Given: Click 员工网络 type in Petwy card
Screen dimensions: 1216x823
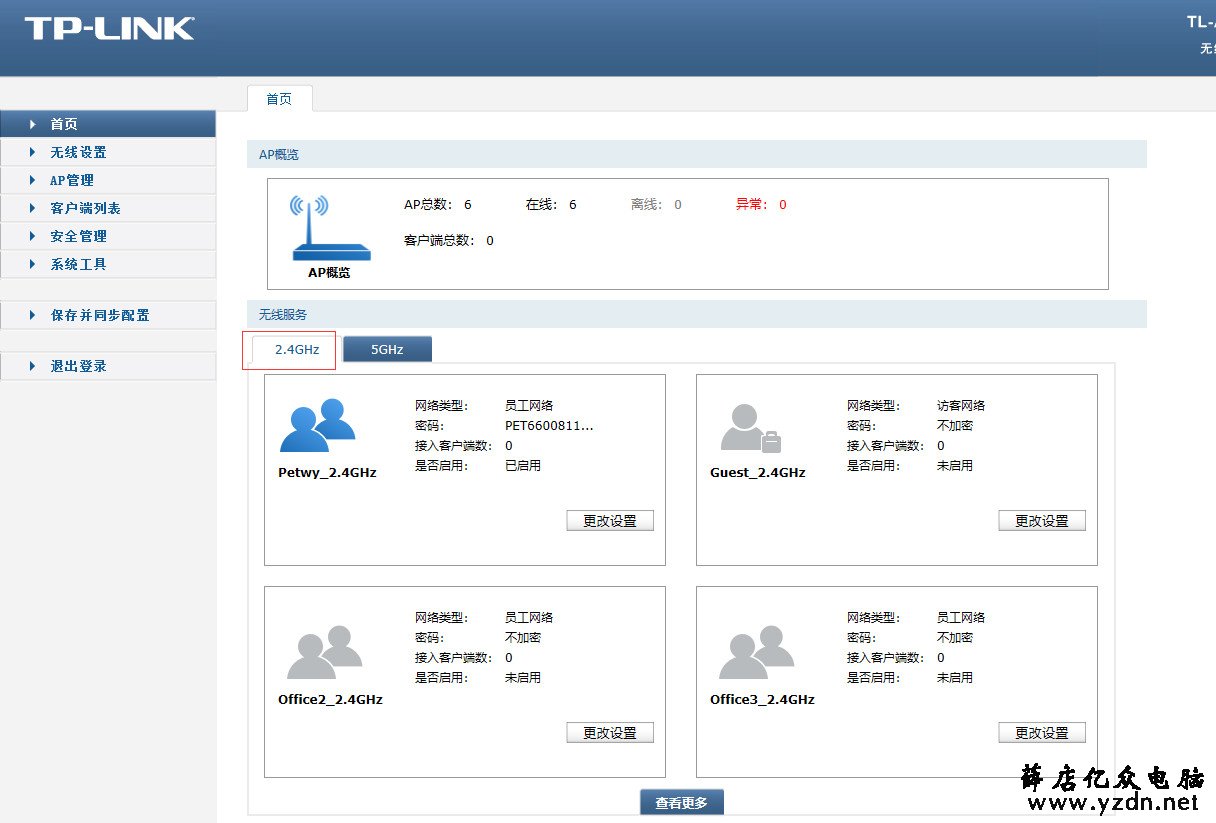Looking at the screenshot, I should tap(529, 406).
